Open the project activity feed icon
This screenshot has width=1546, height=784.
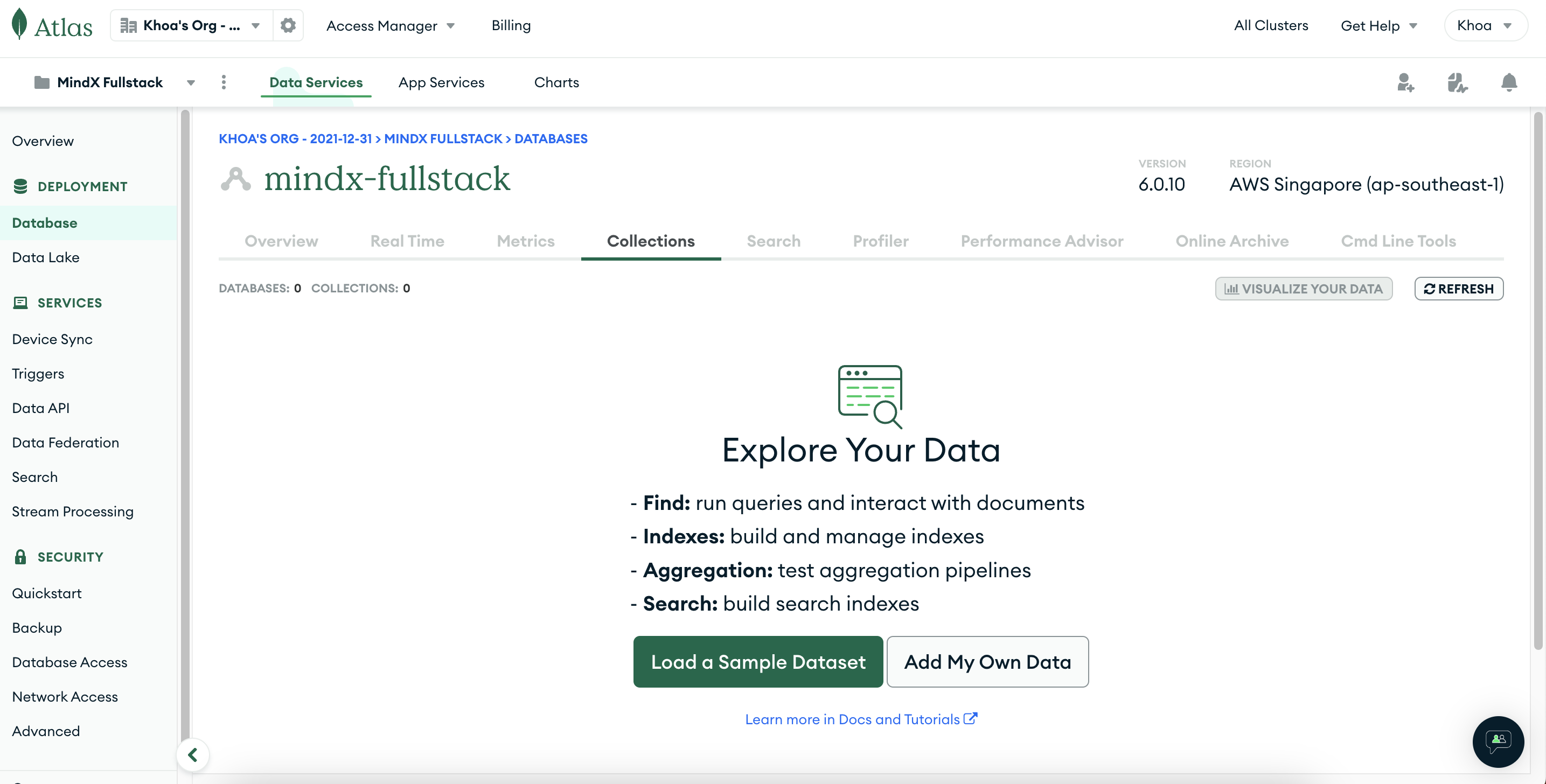1457,82
